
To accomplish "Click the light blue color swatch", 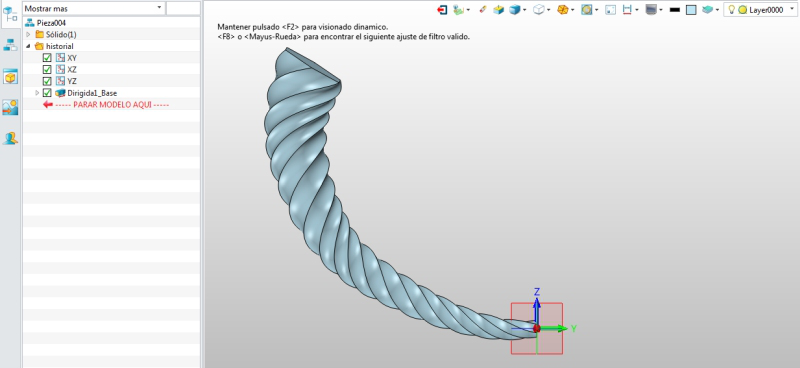I will point(691,10).
